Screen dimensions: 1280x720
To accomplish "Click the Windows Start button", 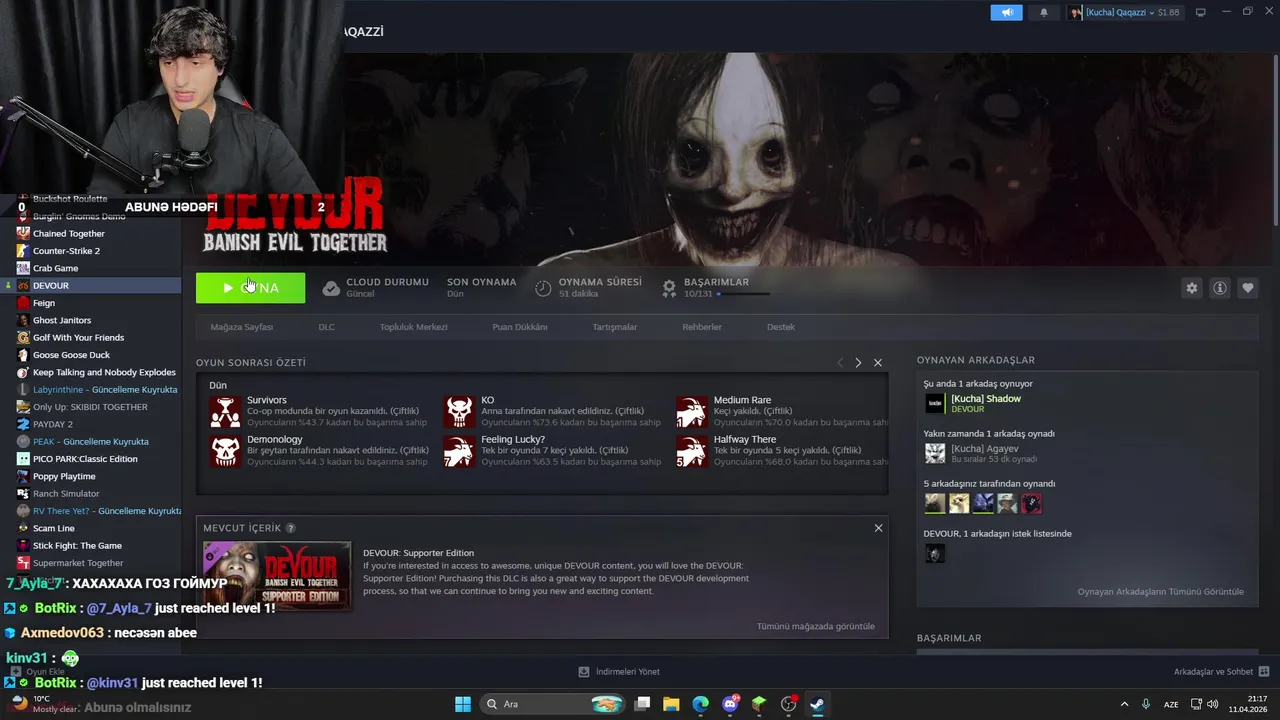I will [x=463, y=704].
